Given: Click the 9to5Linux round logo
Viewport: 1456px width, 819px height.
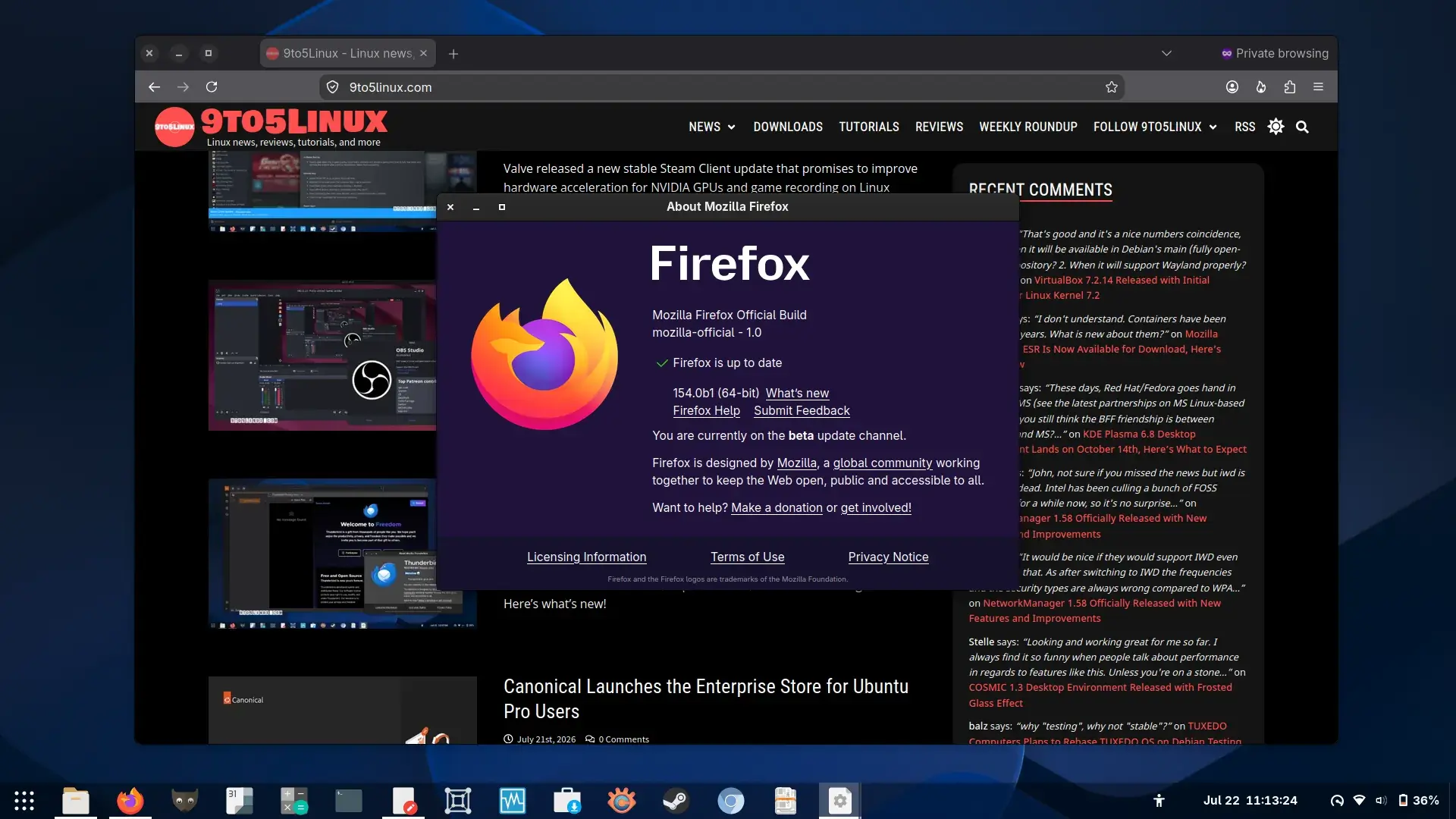Looking at the screenshot, I should [174, 127].
